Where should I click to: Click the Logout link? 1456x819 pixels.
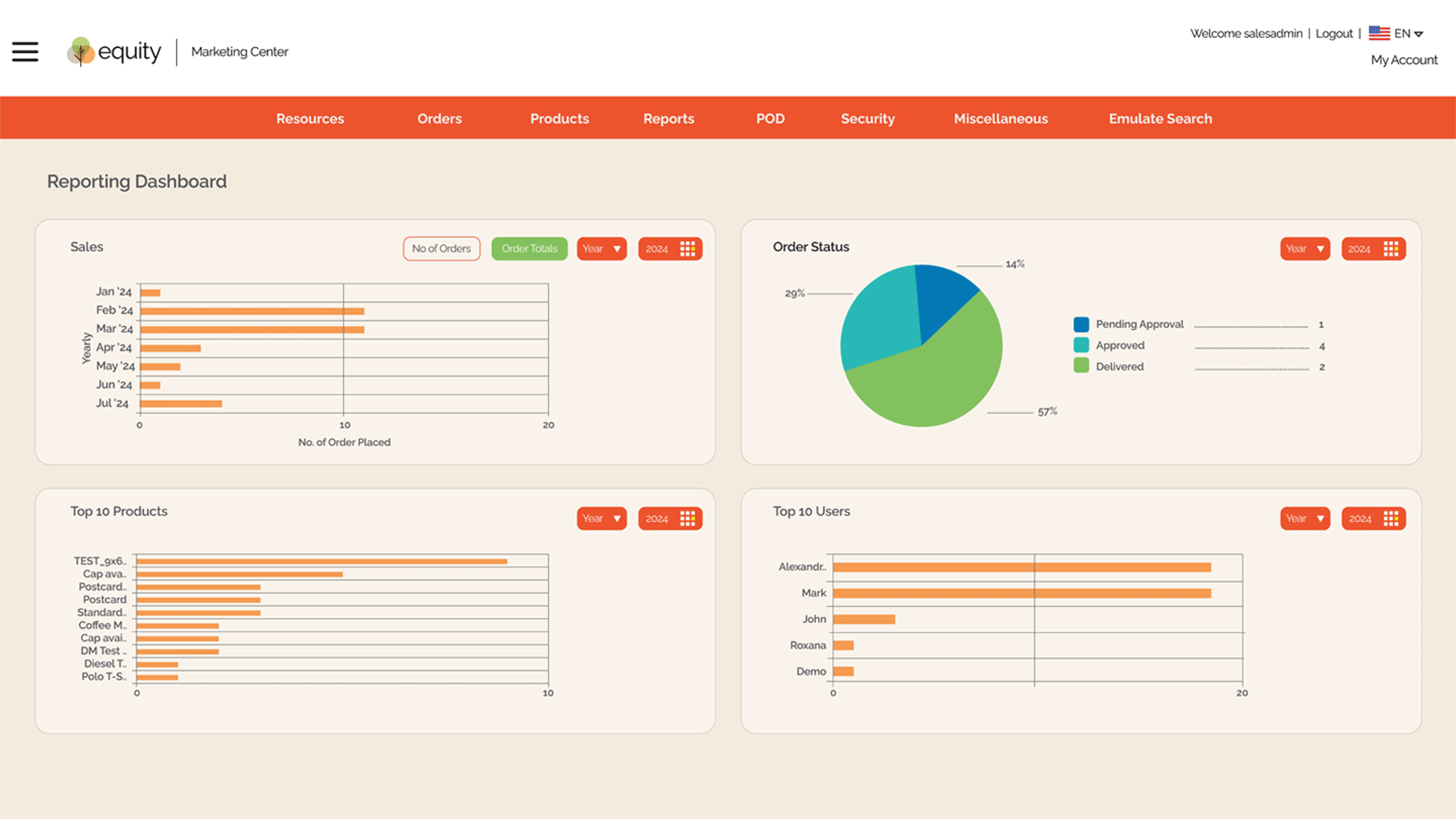tap(1334, 33)
